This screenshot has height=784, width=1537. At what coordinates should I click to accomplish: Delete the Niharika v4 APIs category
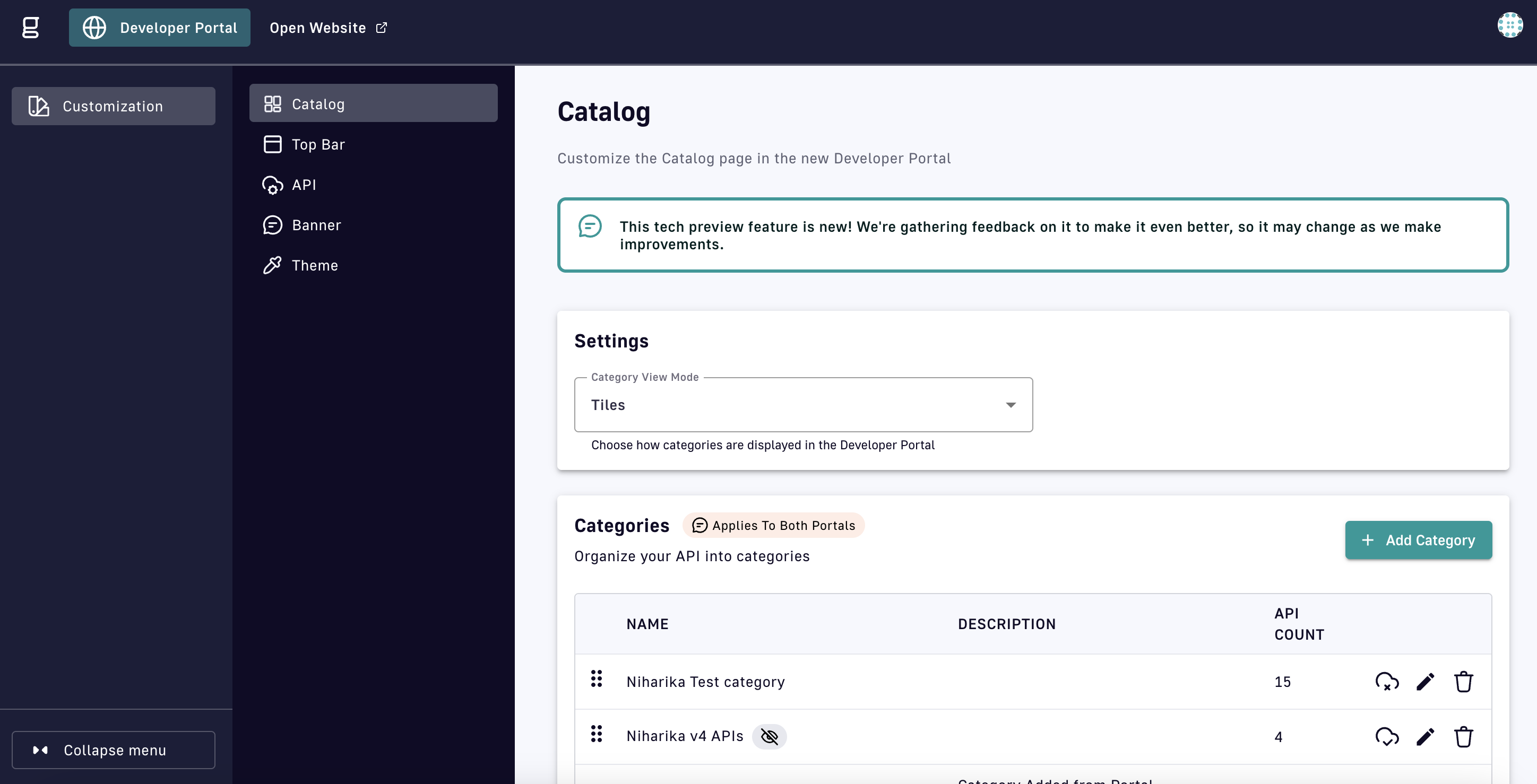click(x=1463, y=737)
